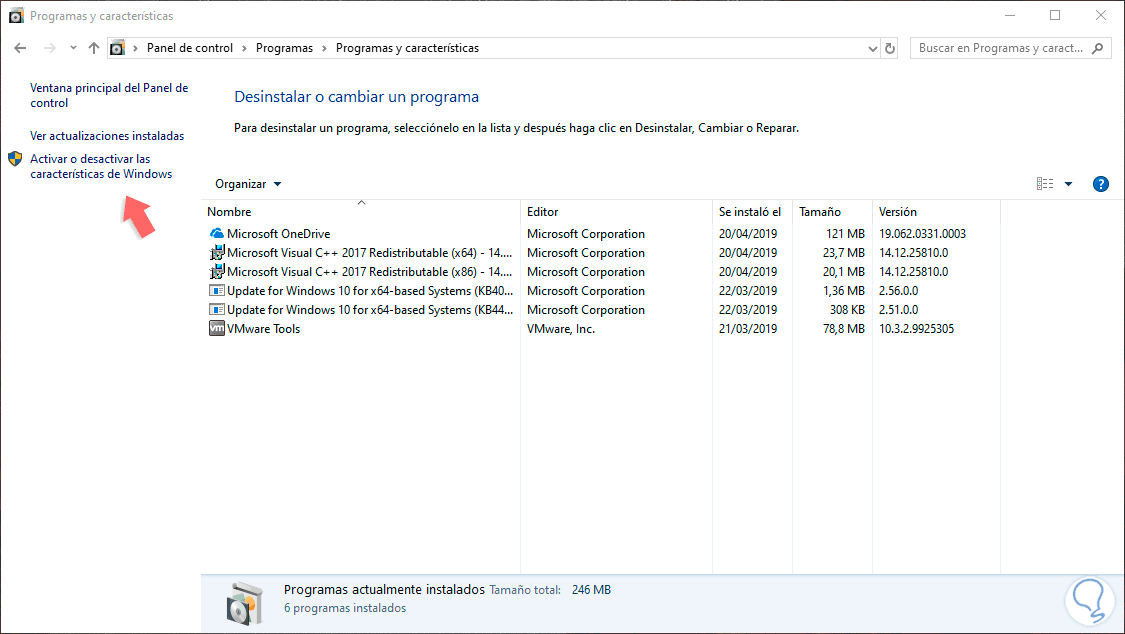Image resolution: width=1125 pixels, height=634 pixels.
Task: Open help with the question mark icon
Action: point(1101,184)
